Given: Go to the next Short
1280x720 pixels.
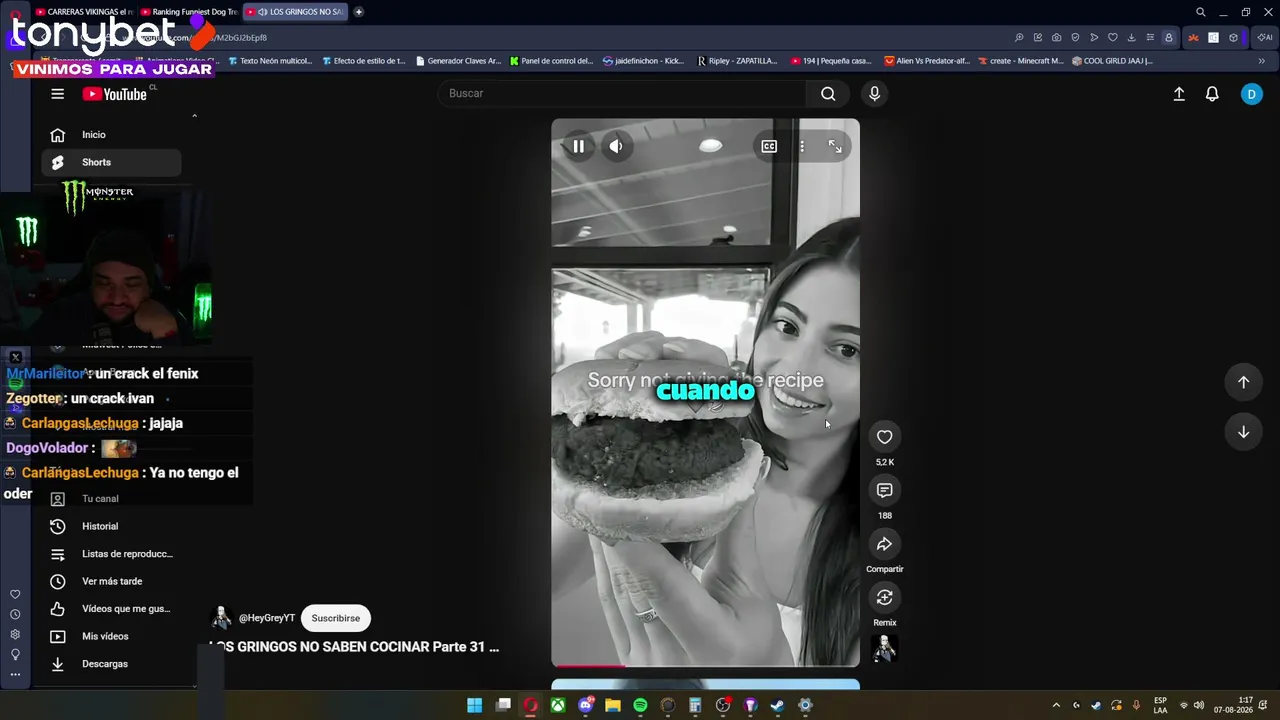Looking at the screenshot, I should coord(1243,432).
